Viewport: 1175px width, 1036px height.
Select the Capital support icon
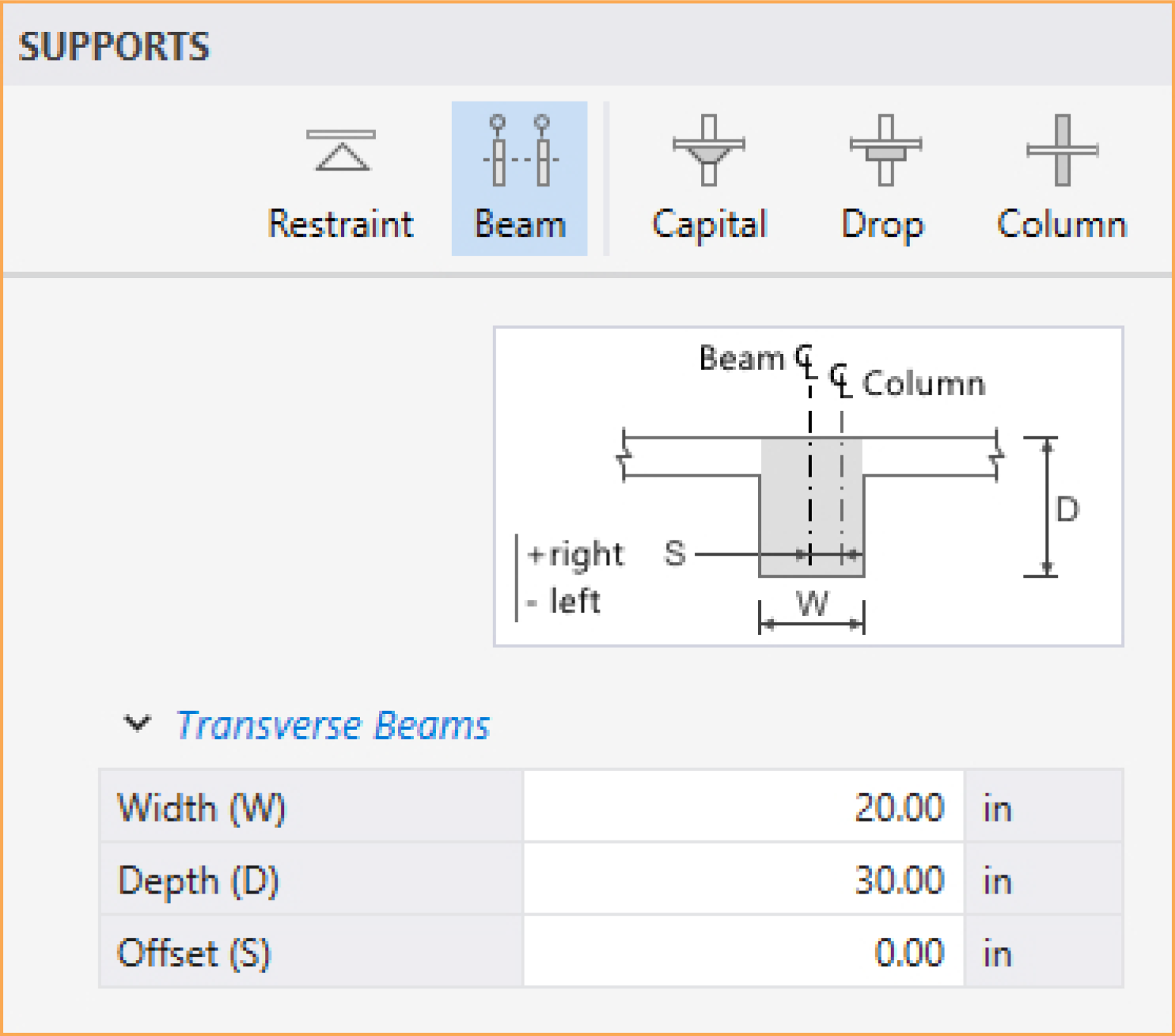[x=709, y=150]
